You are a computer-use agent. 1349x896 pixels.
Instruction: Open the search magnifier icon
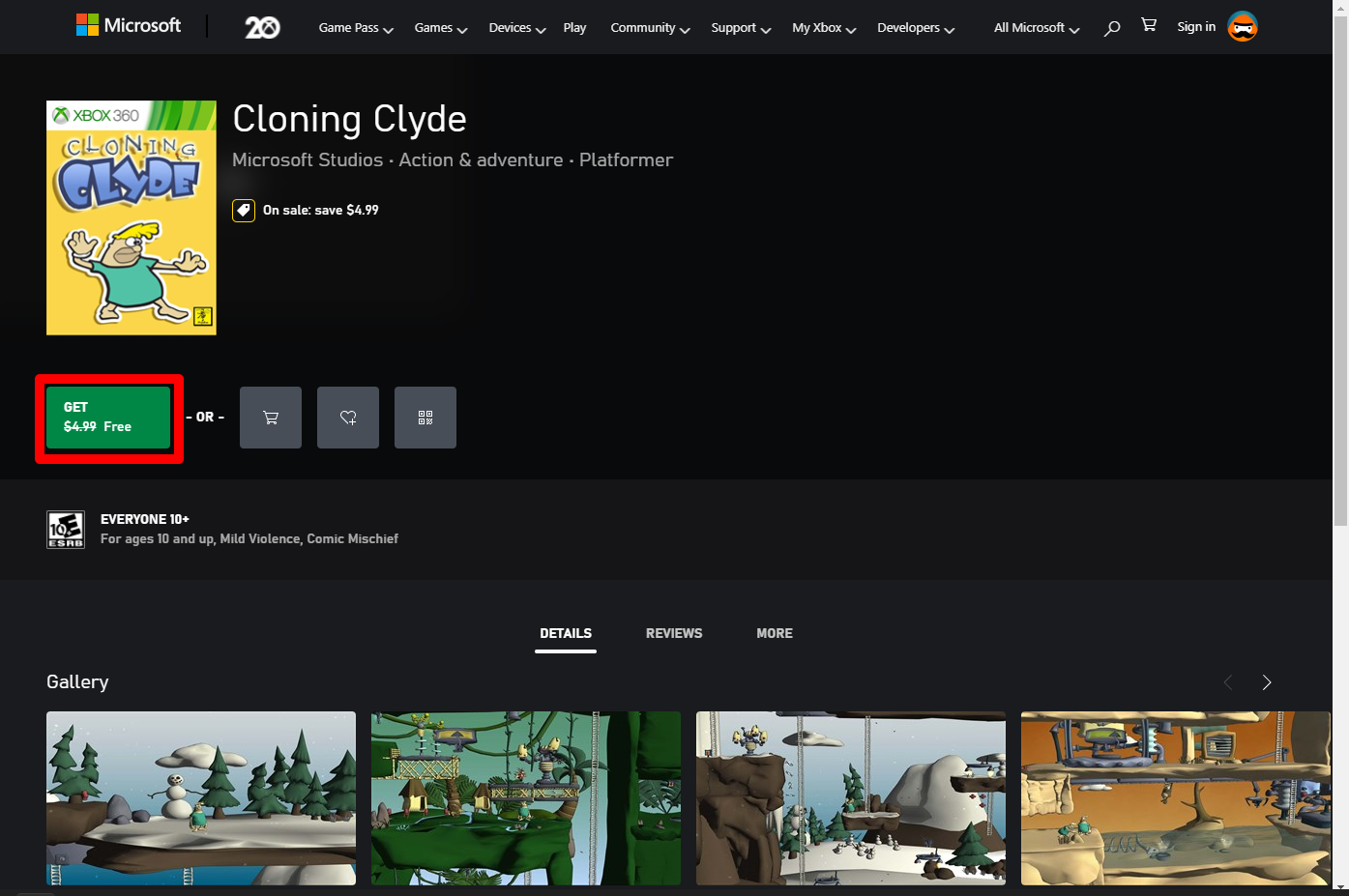(1112, 28)
